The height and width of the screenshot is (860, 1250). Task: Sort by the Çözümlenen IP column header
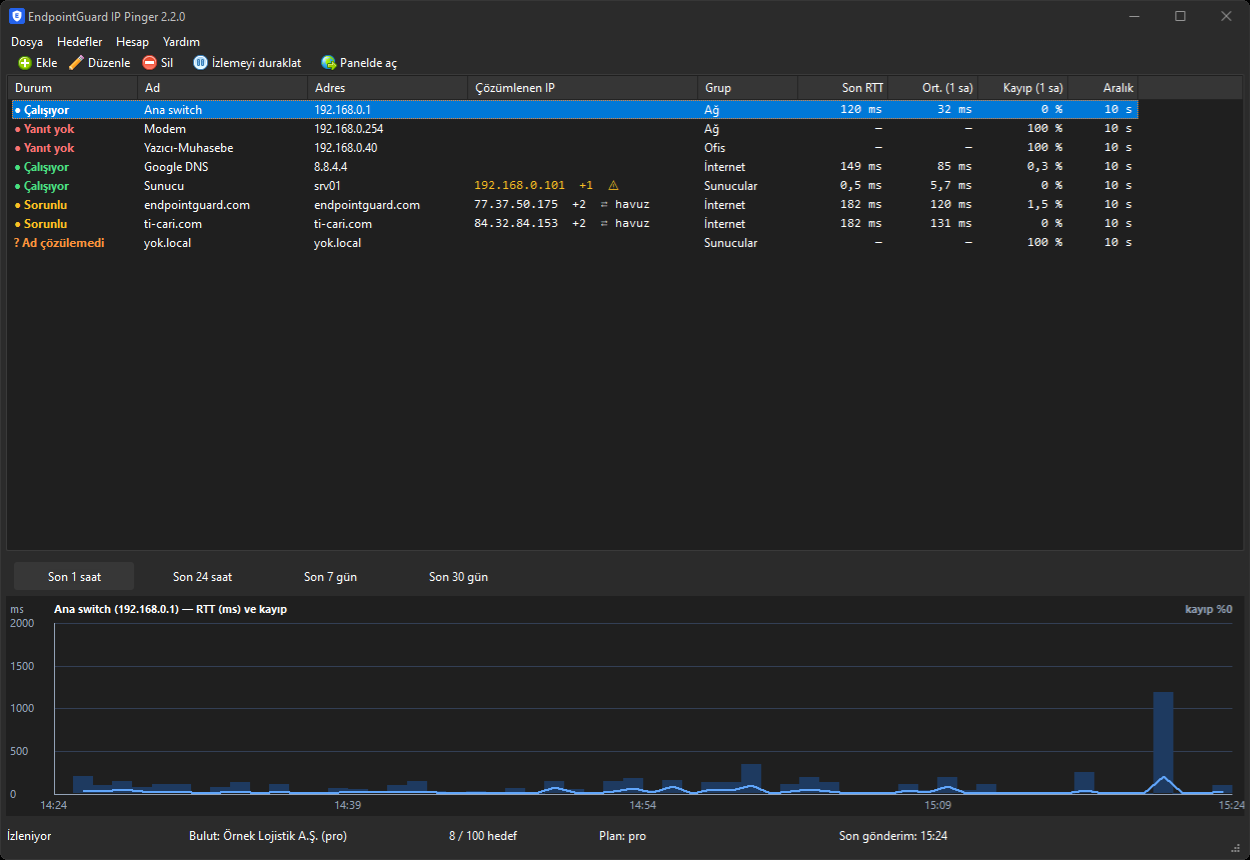click(x=582, y=88)
